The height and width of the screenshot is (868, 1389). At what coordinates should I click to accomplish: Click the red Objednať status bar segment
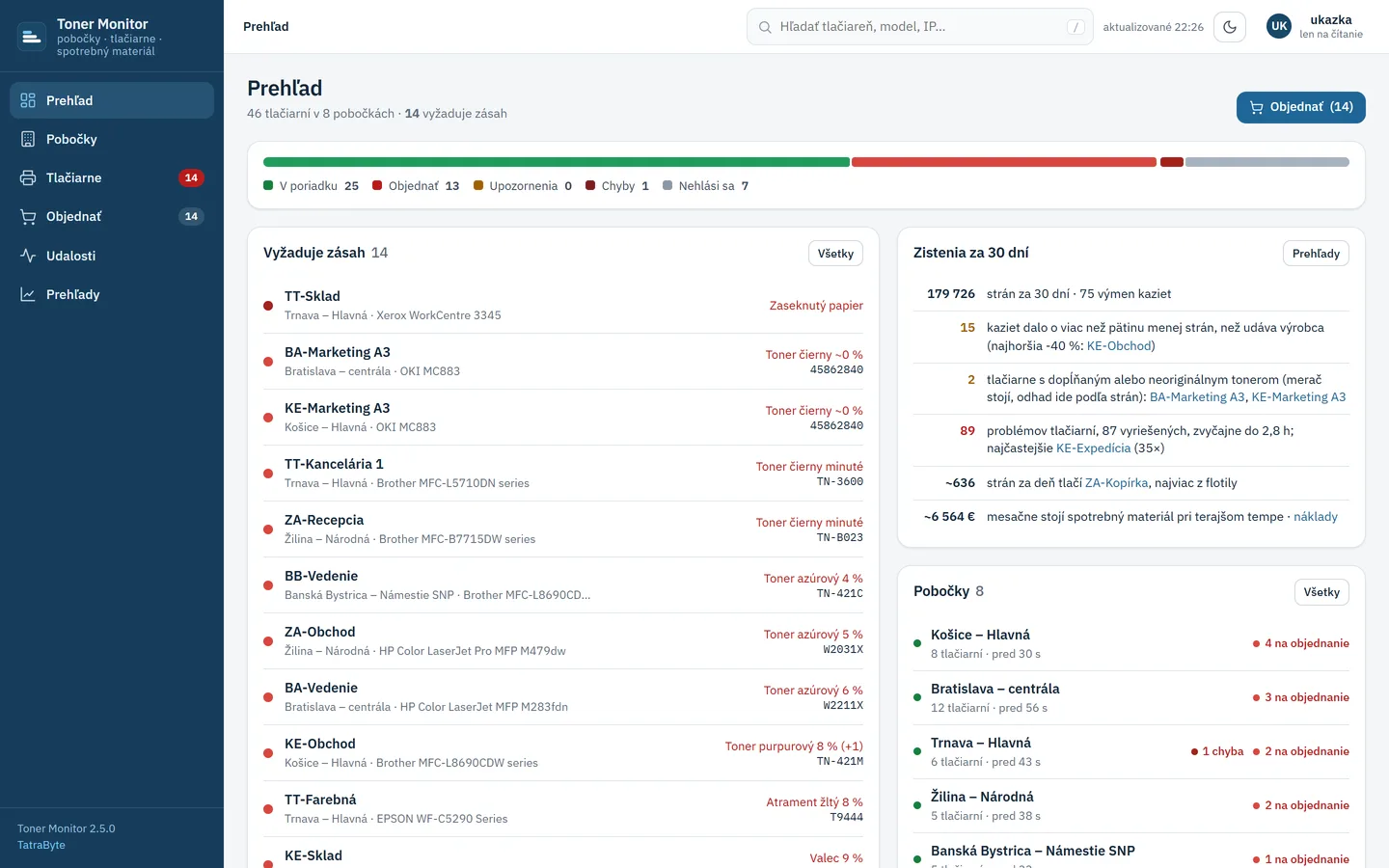click(1004, 162)
